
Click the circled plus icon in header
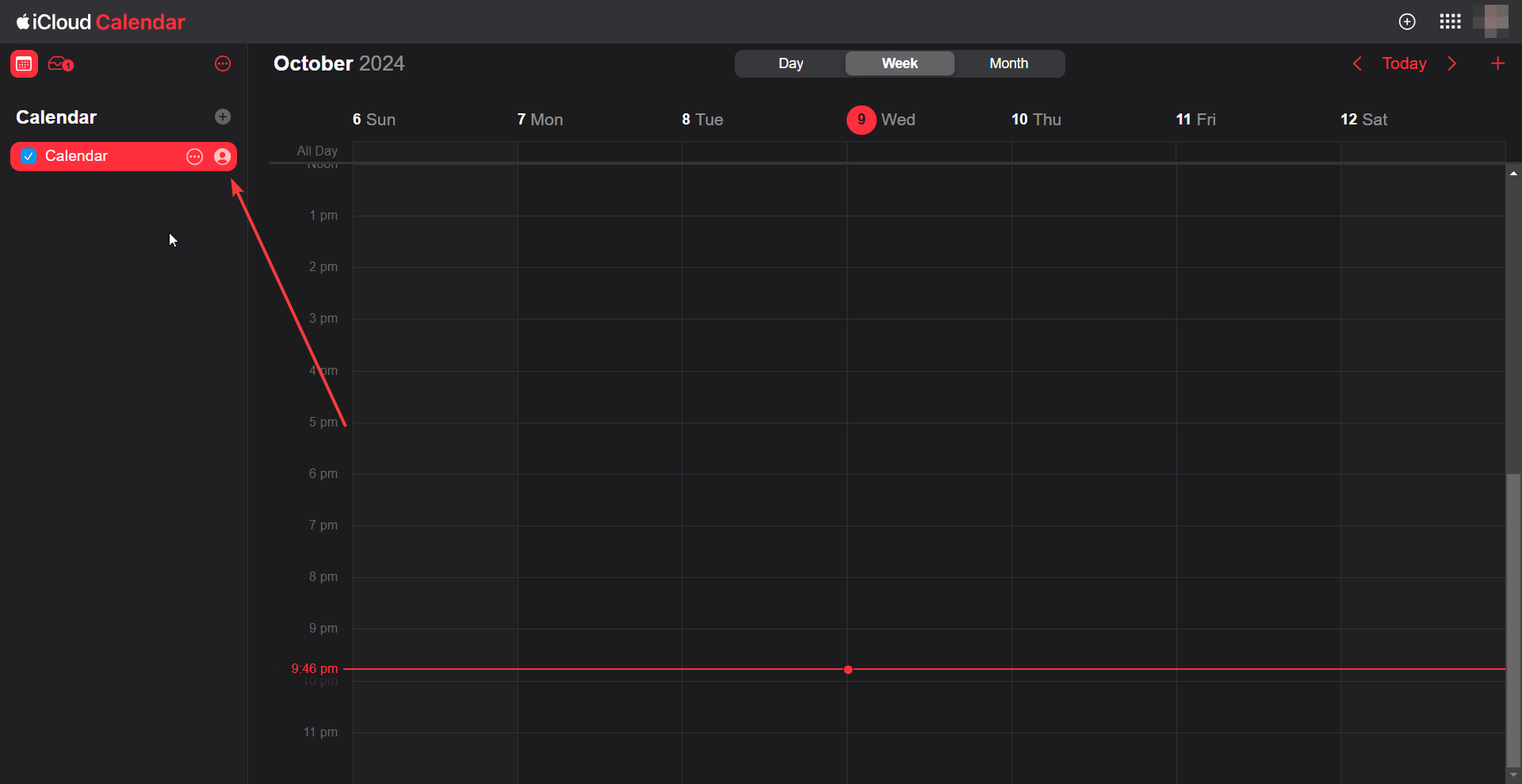tap(1407, 21)
